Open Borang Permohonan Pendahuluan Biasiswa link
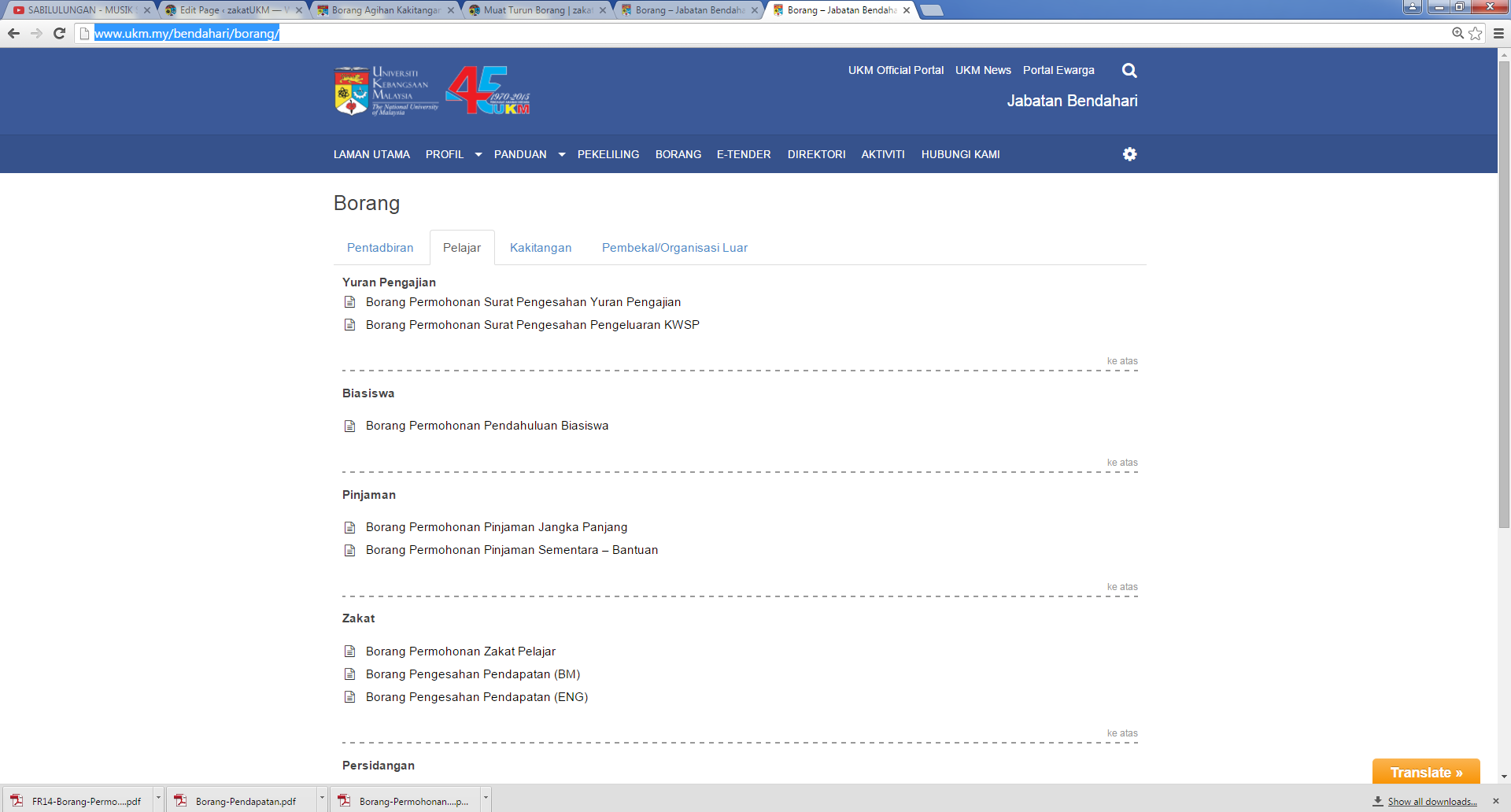Image resolution: width=1511 pixels, height=812 pixels. [x=486, y=426]
